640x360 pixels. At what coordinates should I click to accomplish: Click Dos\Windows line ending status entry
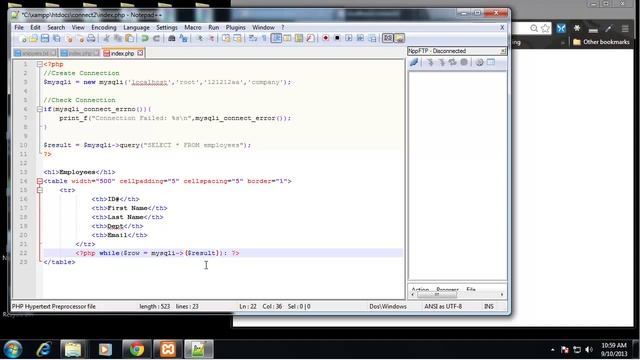388,307
